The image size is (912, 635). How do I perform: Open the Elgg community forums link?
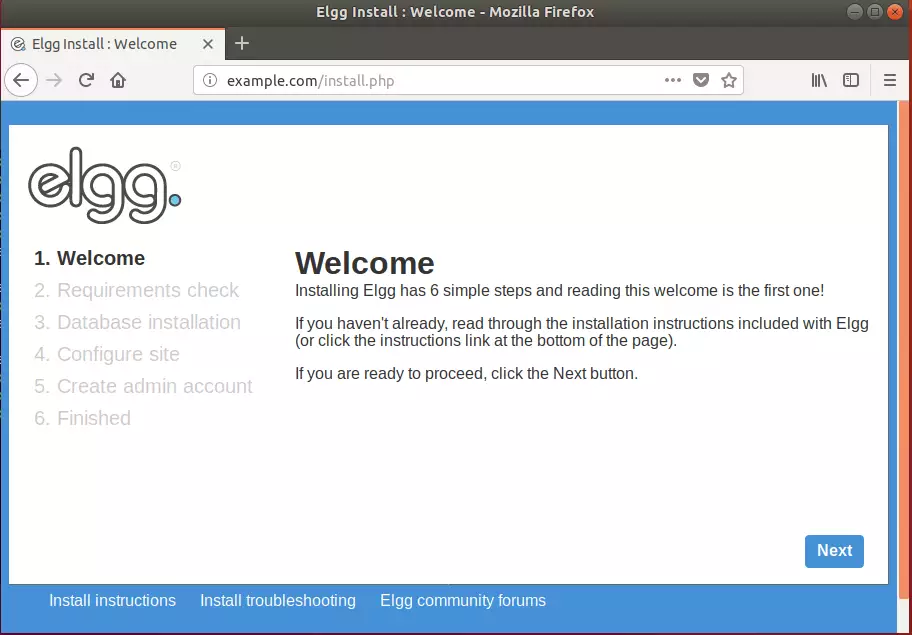[x=463, y=600]
